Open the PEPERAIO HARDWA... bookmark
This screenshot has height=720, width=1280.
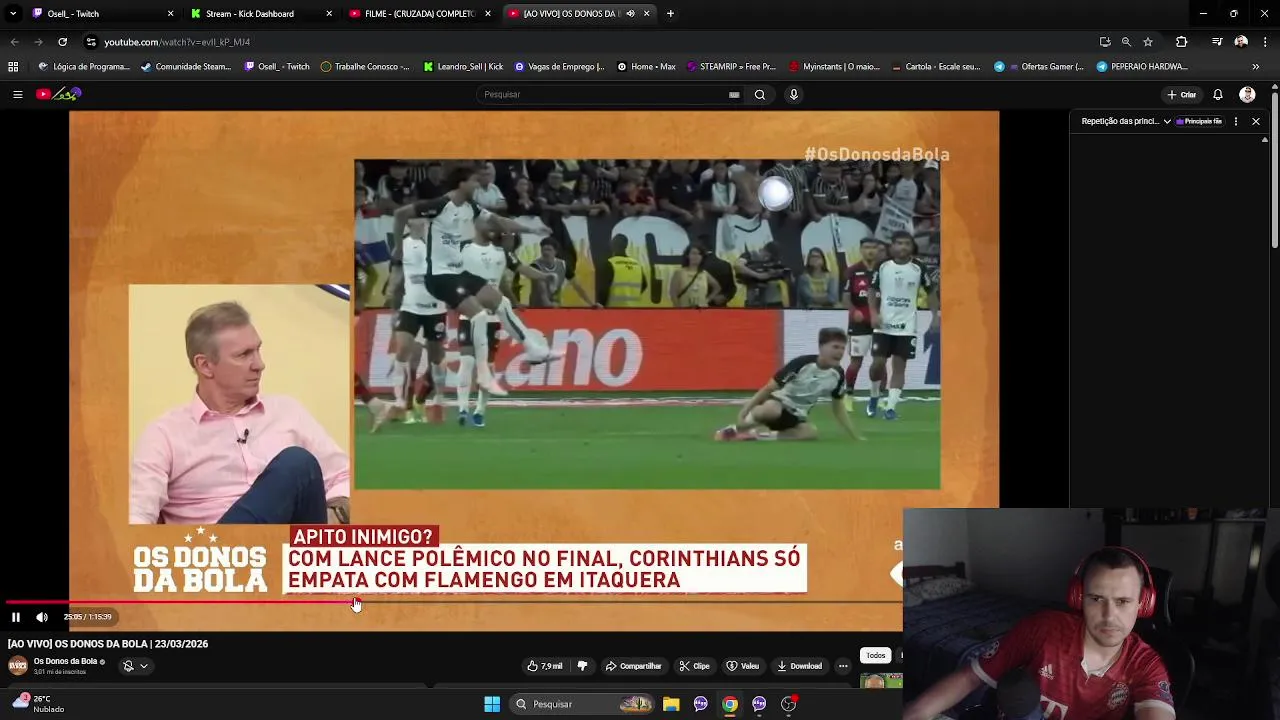[x=1142, y=67]
